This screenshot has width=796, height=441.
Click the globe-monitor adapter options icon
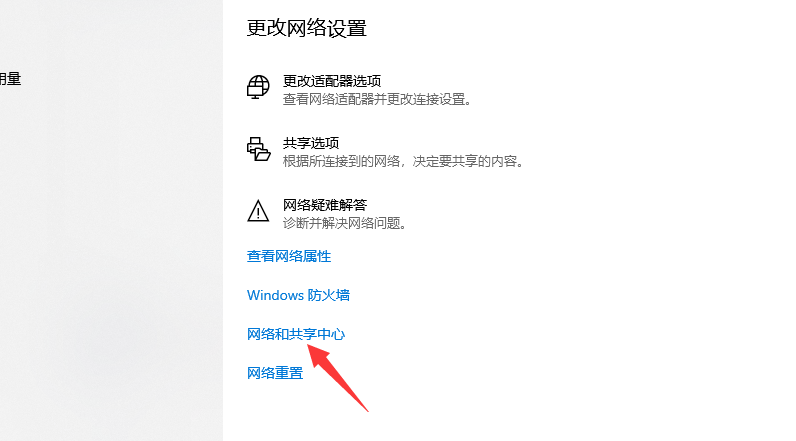(258, 87)
